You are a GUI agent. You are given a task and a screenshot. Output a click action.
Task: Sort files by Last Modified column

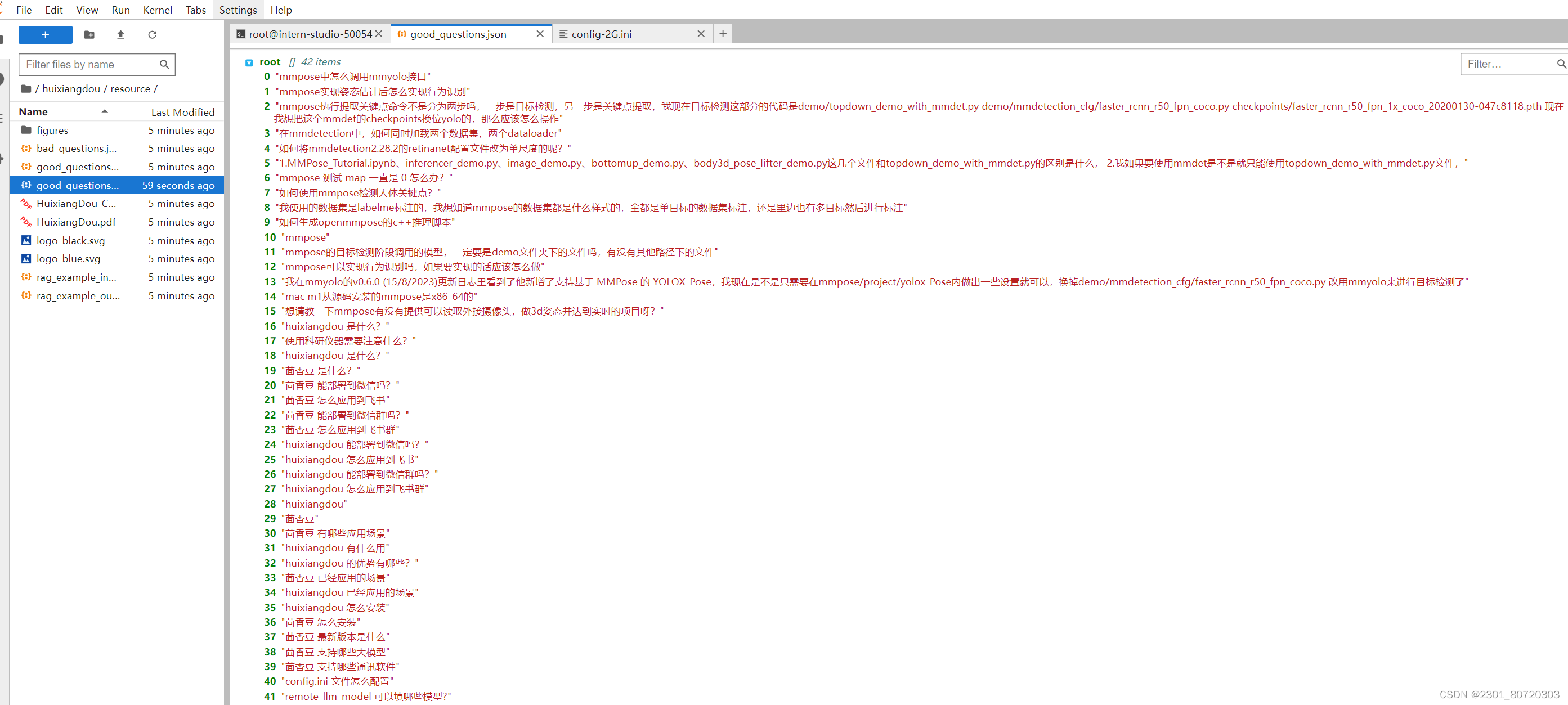[182, 112]
